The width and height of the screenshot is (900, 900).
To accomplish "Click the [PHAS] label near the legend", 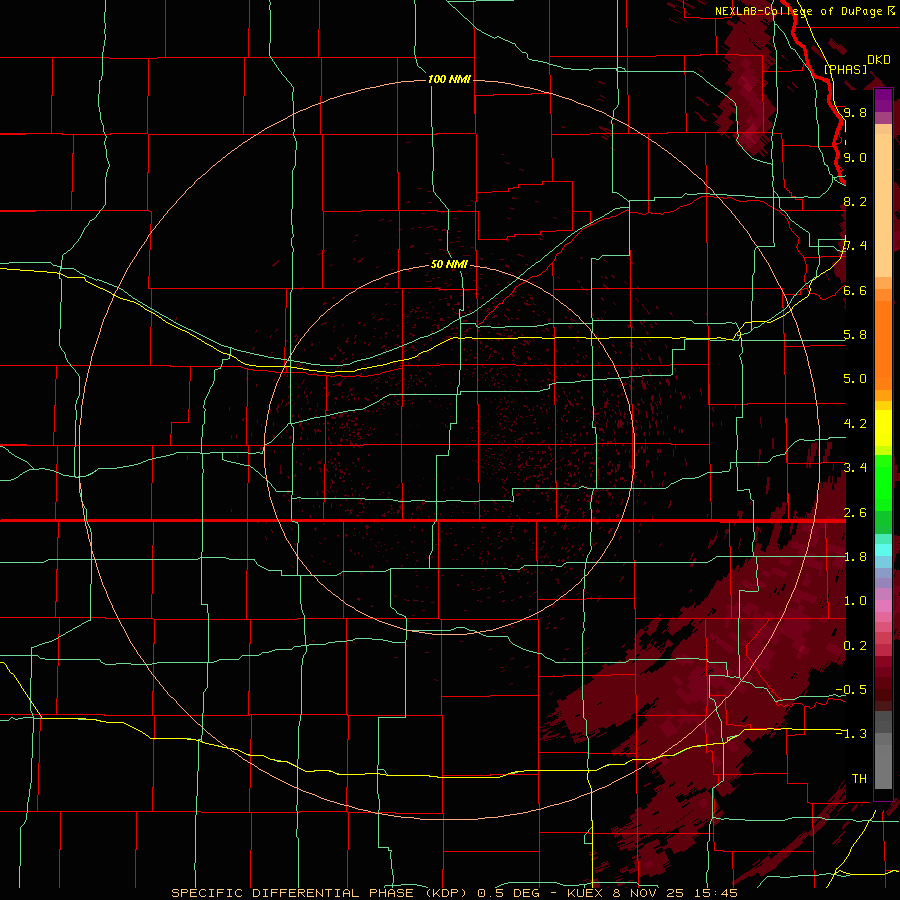I will (845, 69).
